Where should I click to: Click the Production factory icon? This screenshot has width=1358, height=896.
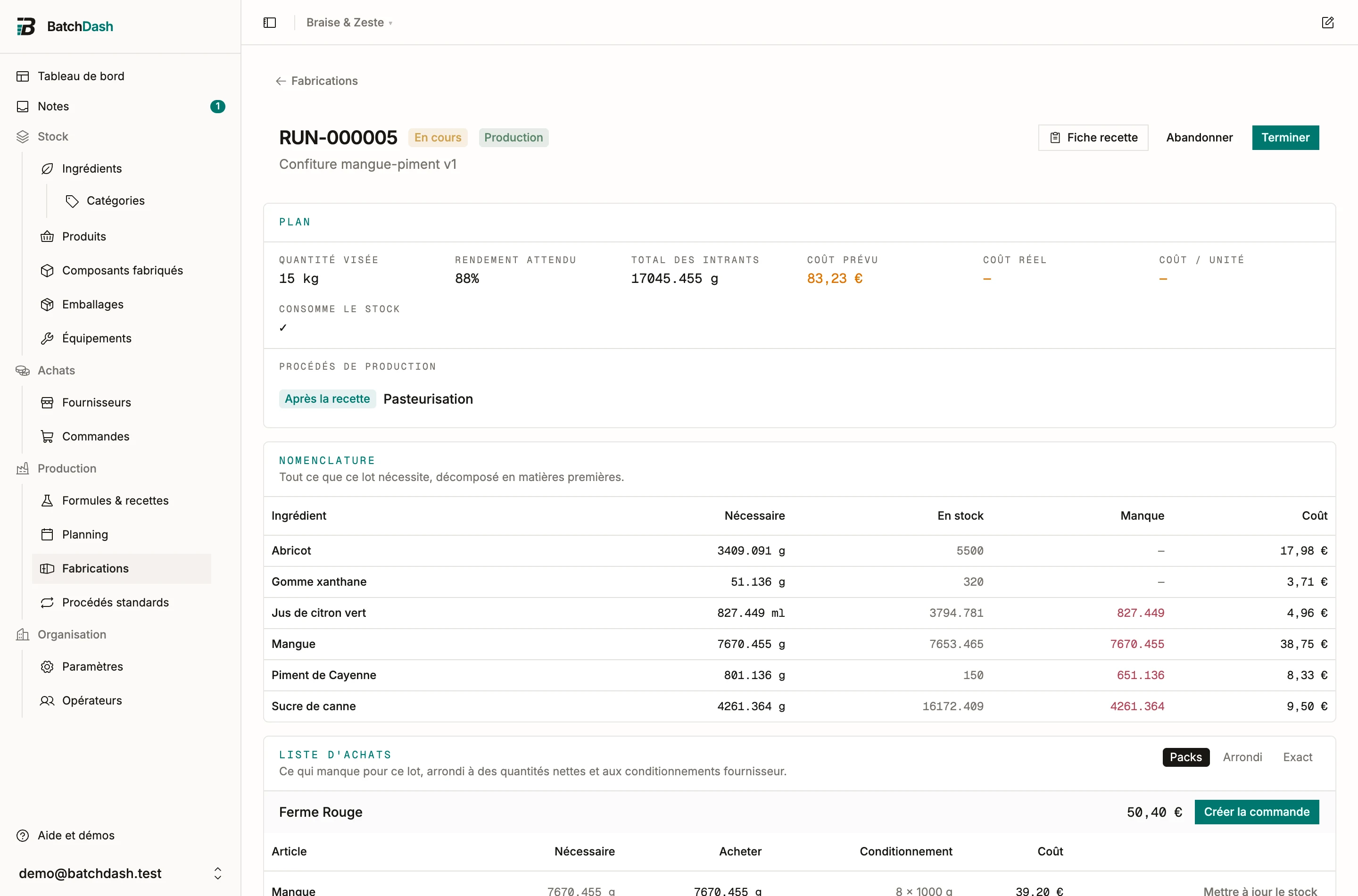point(23,469)
